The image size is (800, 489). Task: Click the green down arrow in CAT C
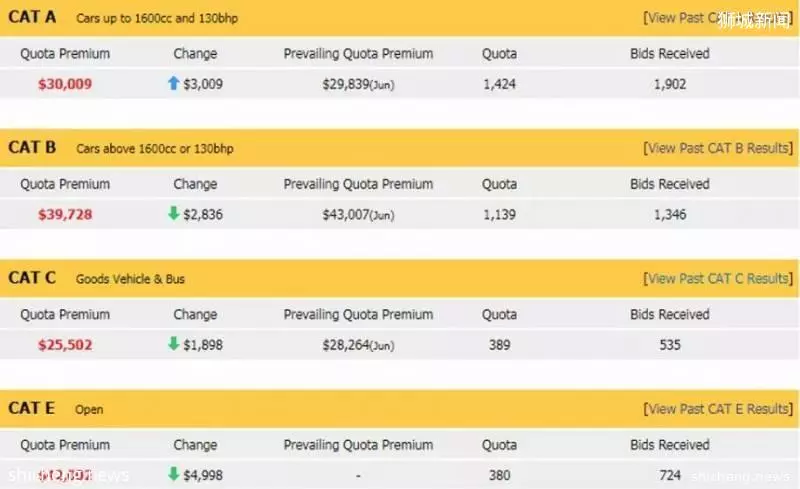click(x=173, y=344)
